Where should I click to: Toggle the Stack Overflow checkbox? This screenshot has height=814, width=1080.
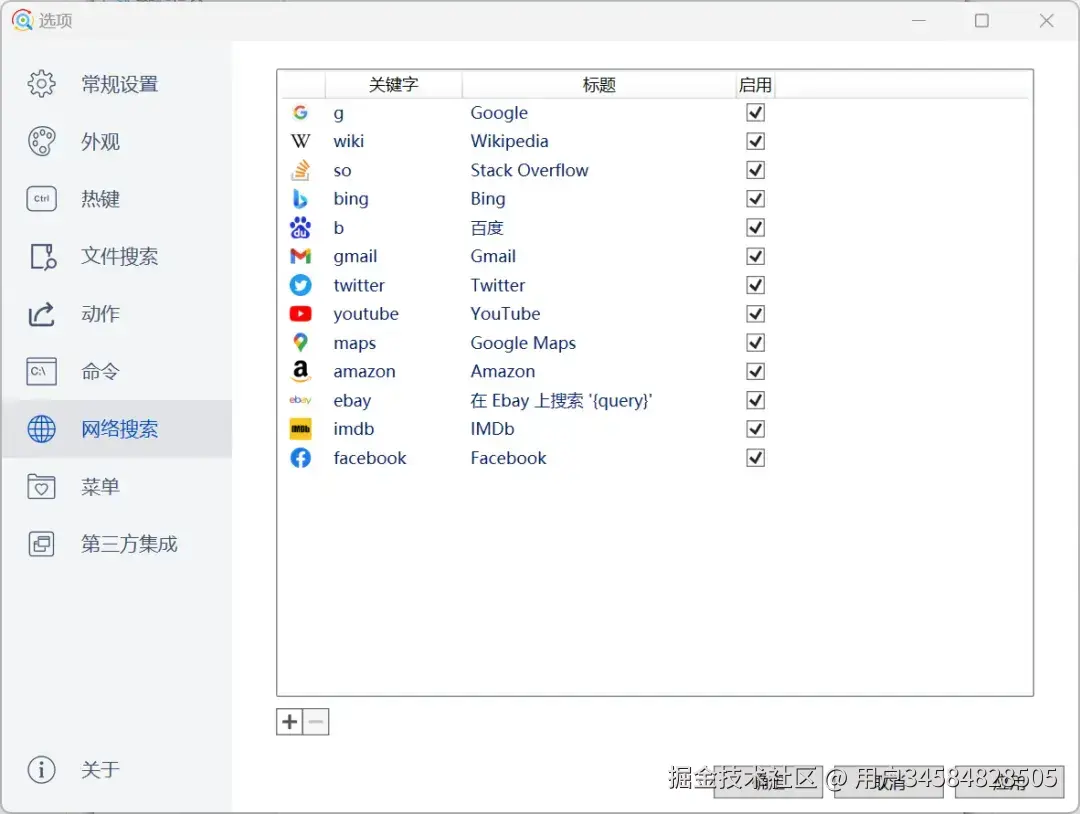(756, 170)
